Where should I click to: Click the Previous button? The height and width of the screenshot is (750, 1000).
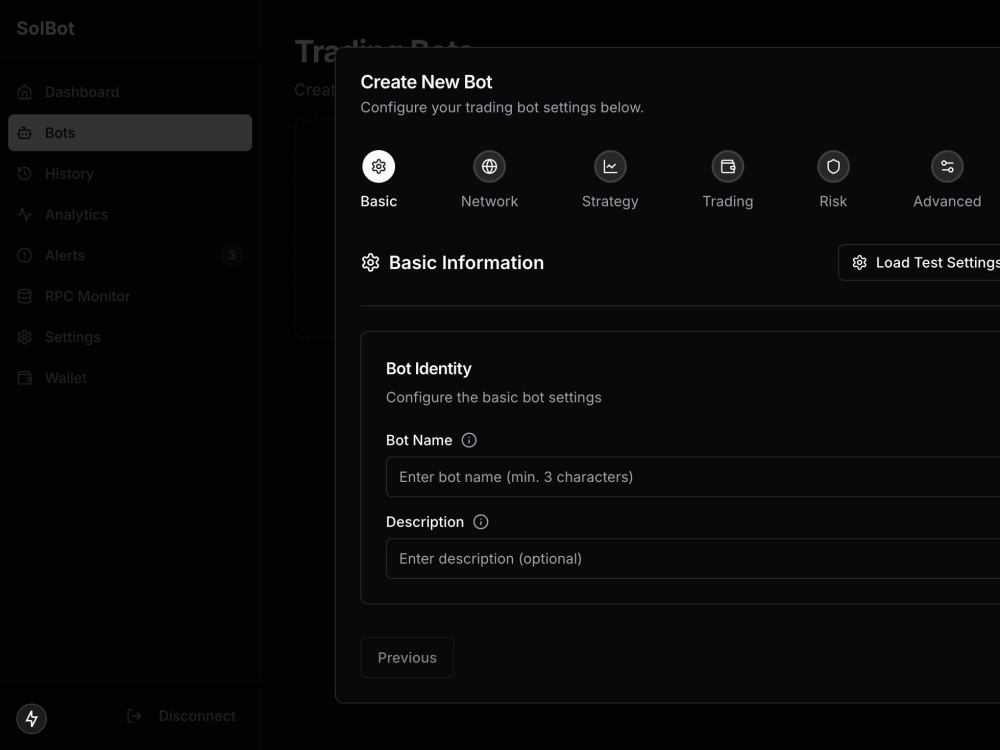click(407, 658)
